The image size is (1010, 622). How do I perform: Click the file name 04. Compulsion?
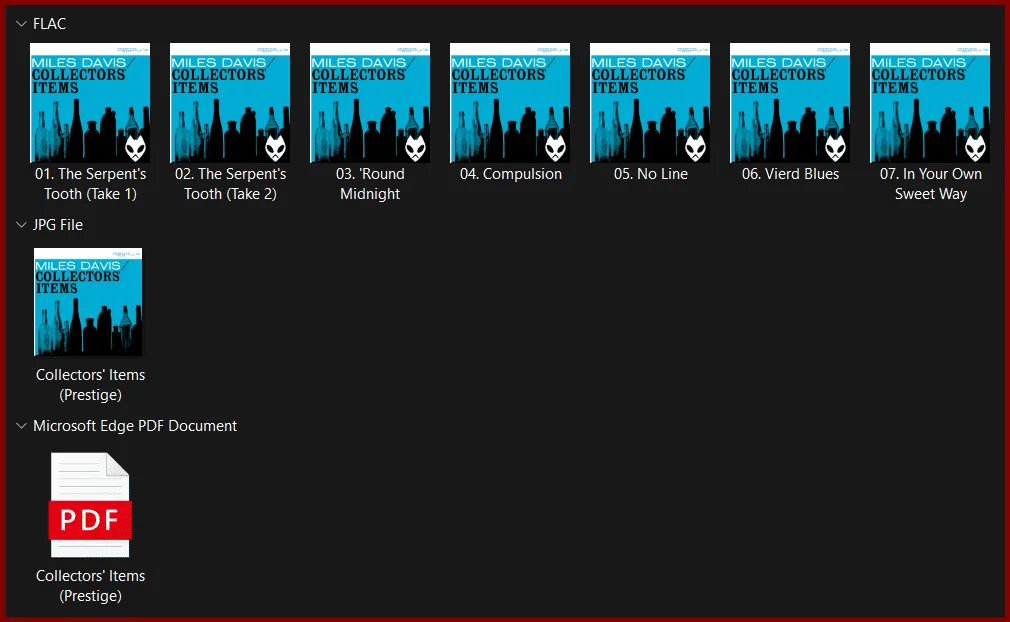click(x=511, y=174)
